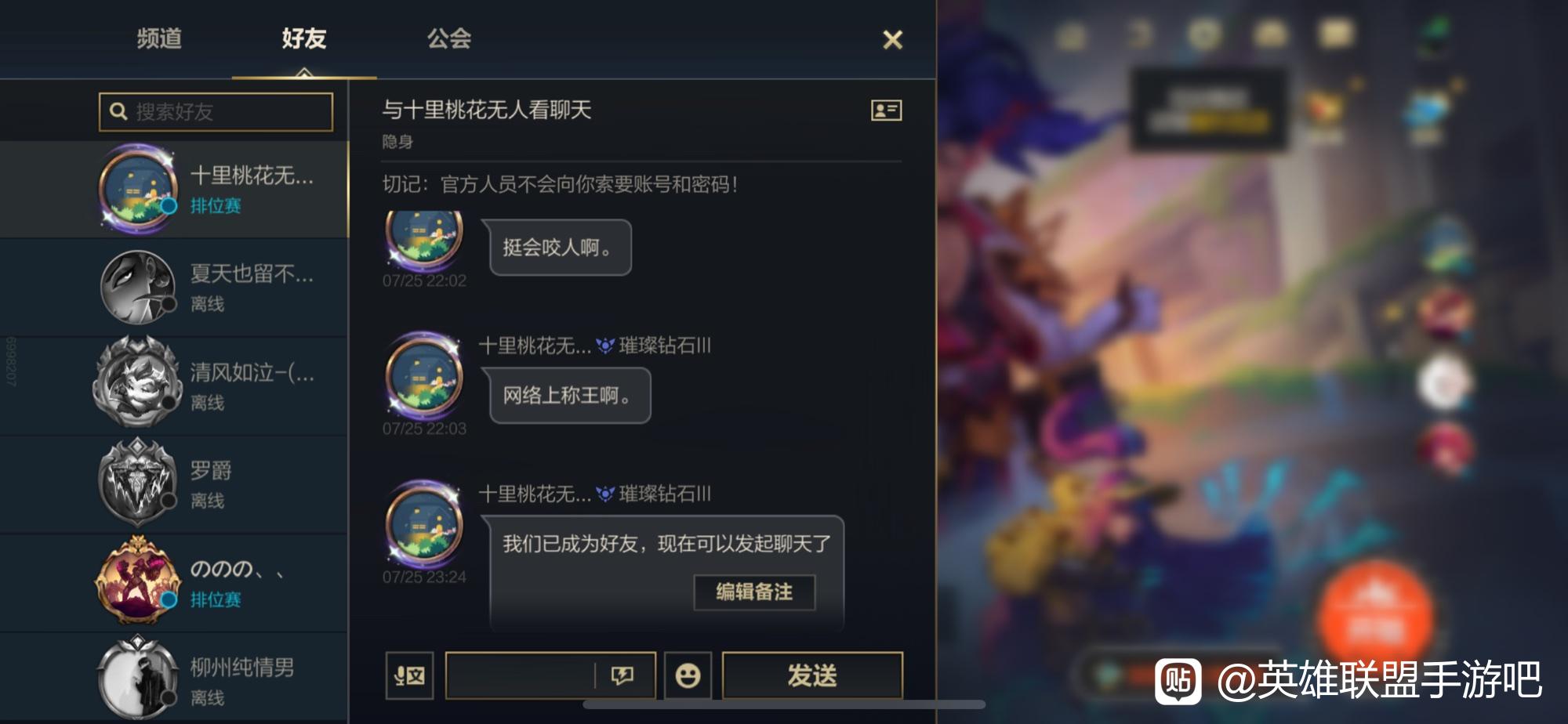Click the search magnifier icon
This screenshot has width=1568, height=724.
[118, 111]
